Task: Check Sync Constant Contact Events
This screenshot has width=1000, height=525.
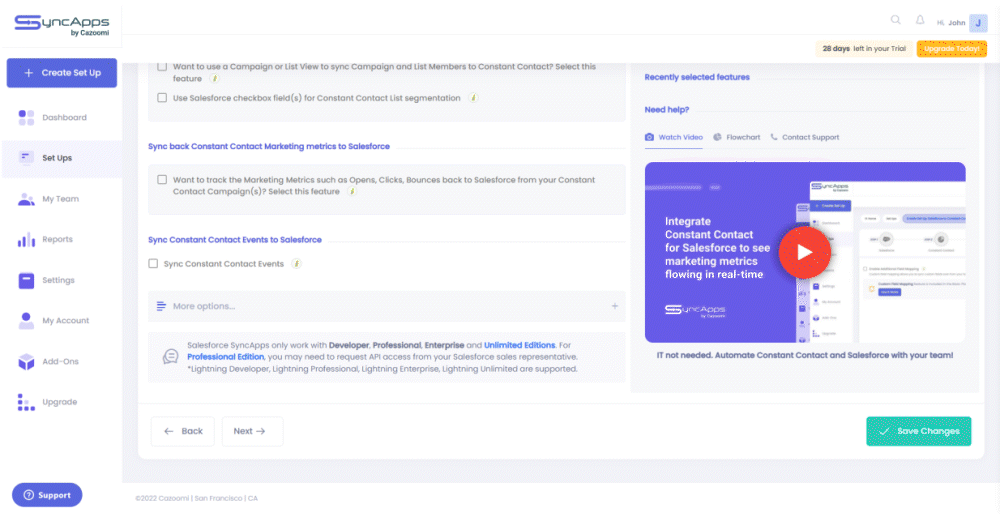Action: tap(153, 263)
